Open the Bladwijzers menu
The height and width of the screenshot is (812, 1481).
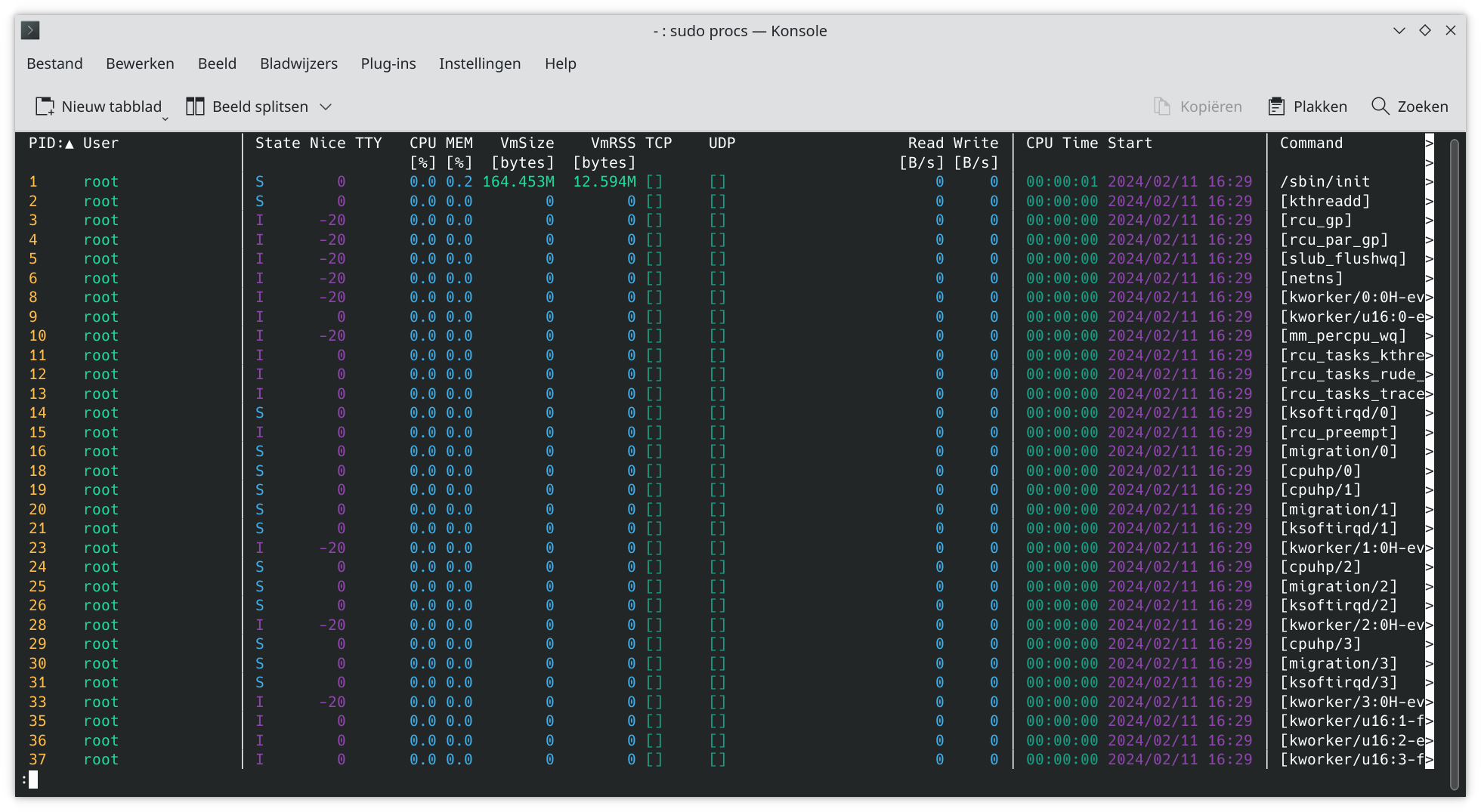click(298, 63)
